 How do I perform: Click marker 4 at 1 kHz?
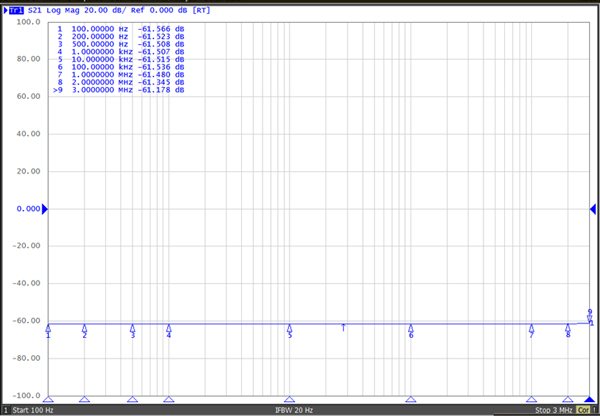[x=169, y=327]
